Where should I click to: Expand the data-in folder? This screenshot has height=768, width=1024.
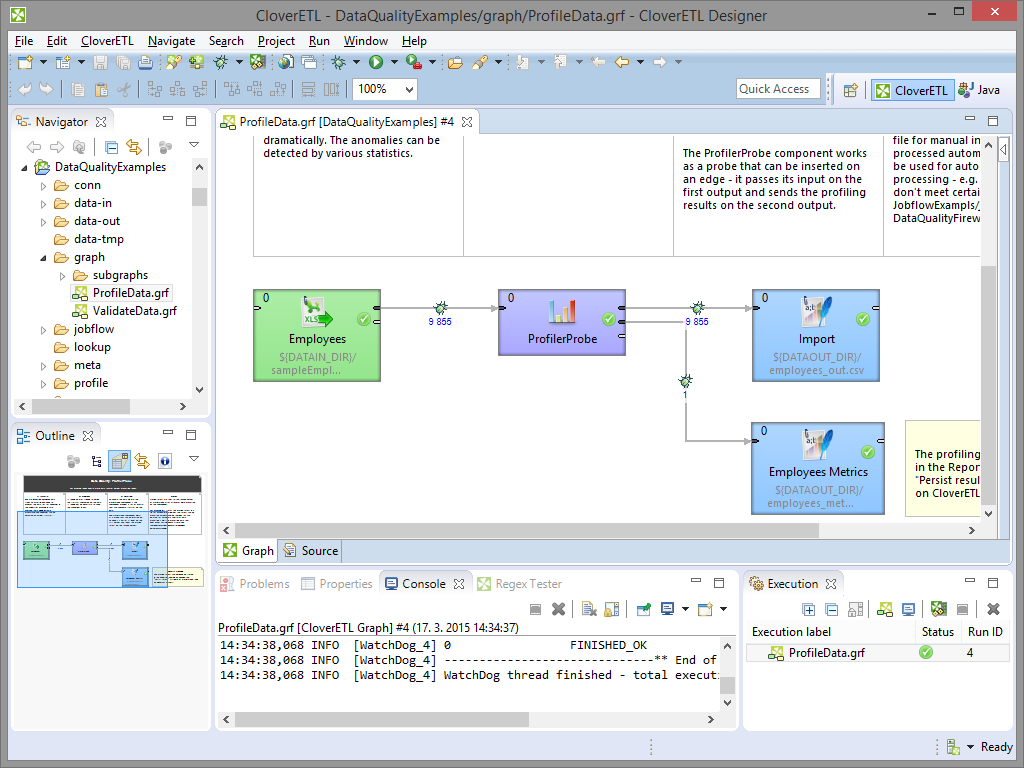coord(43,204)
